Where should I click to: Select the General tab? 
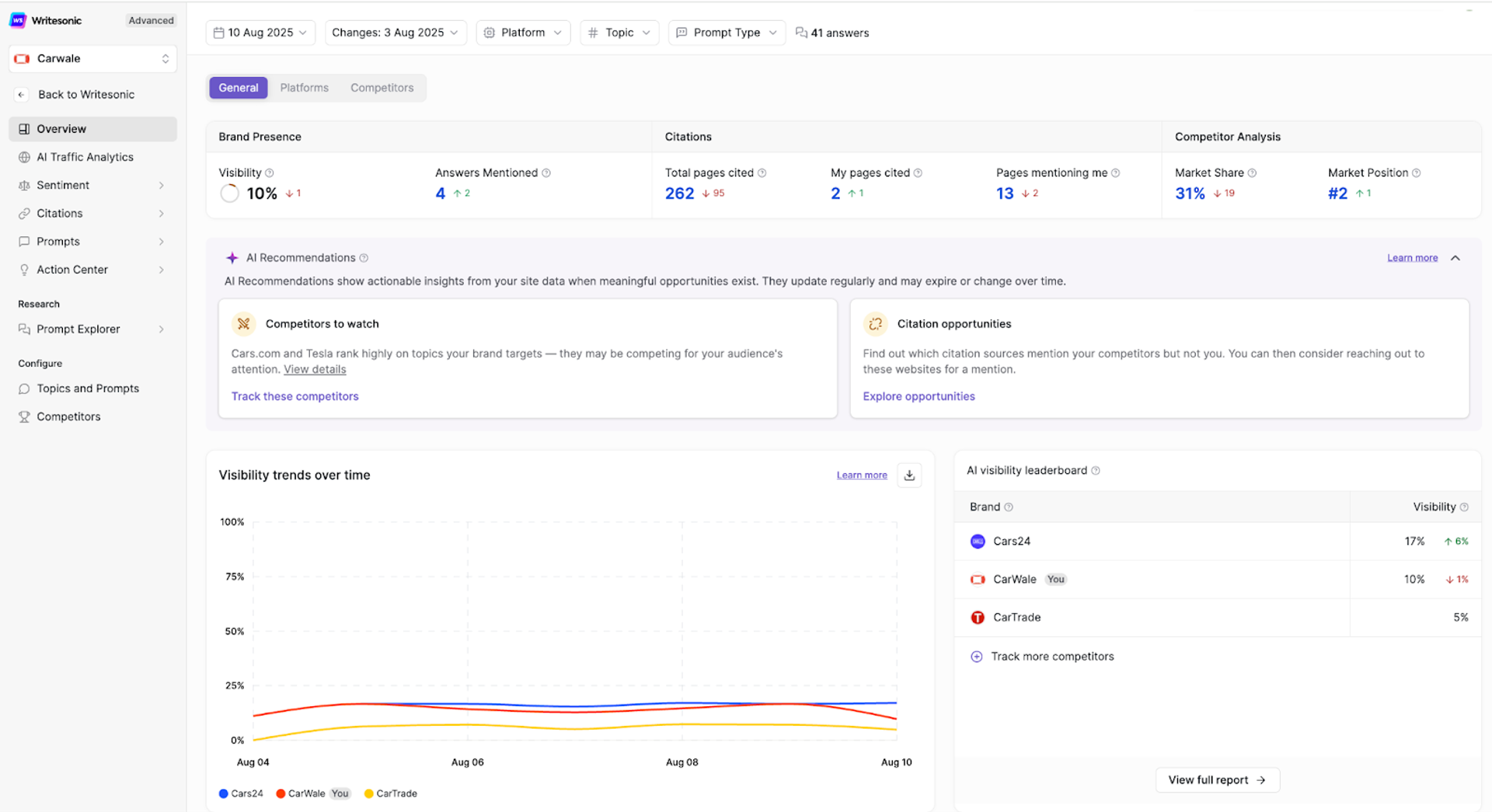tap(238, 88)
